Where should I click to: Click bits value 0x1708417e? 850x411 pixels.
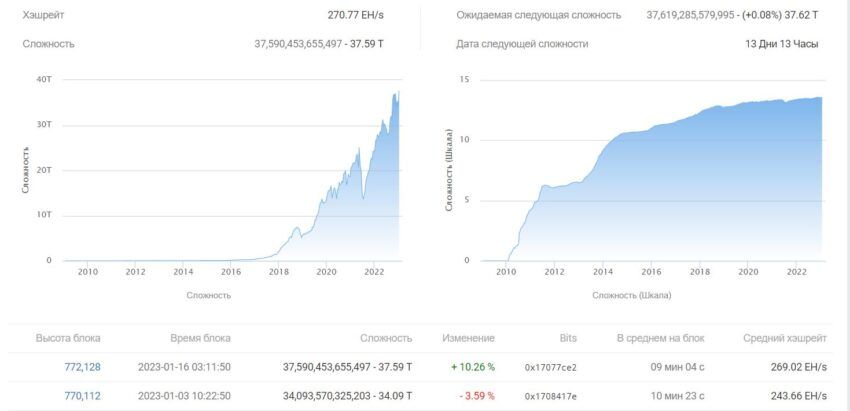pos(551,397)
